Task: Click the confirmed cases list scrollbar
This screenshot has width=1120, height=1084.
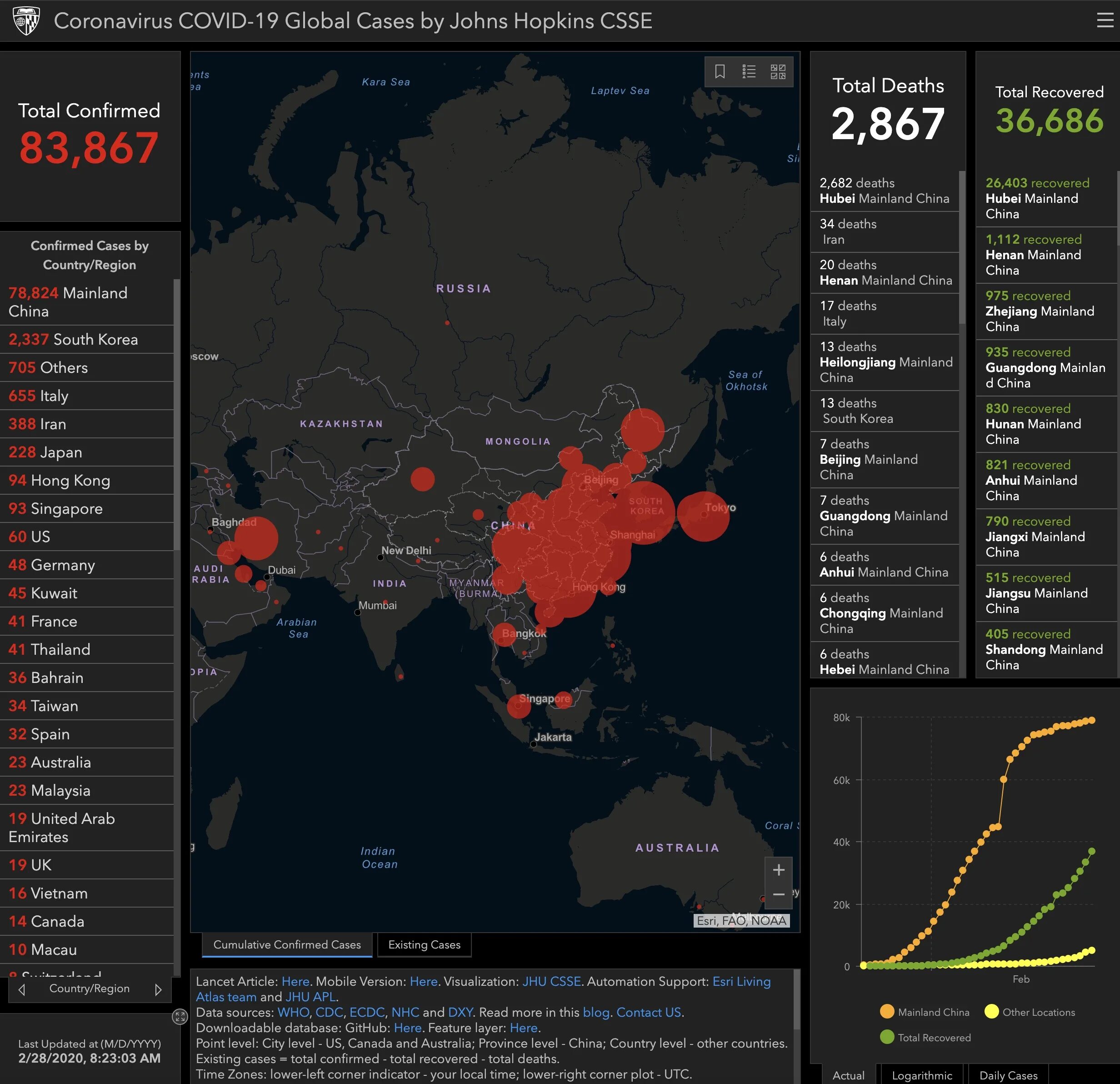Action: (176, 415)
